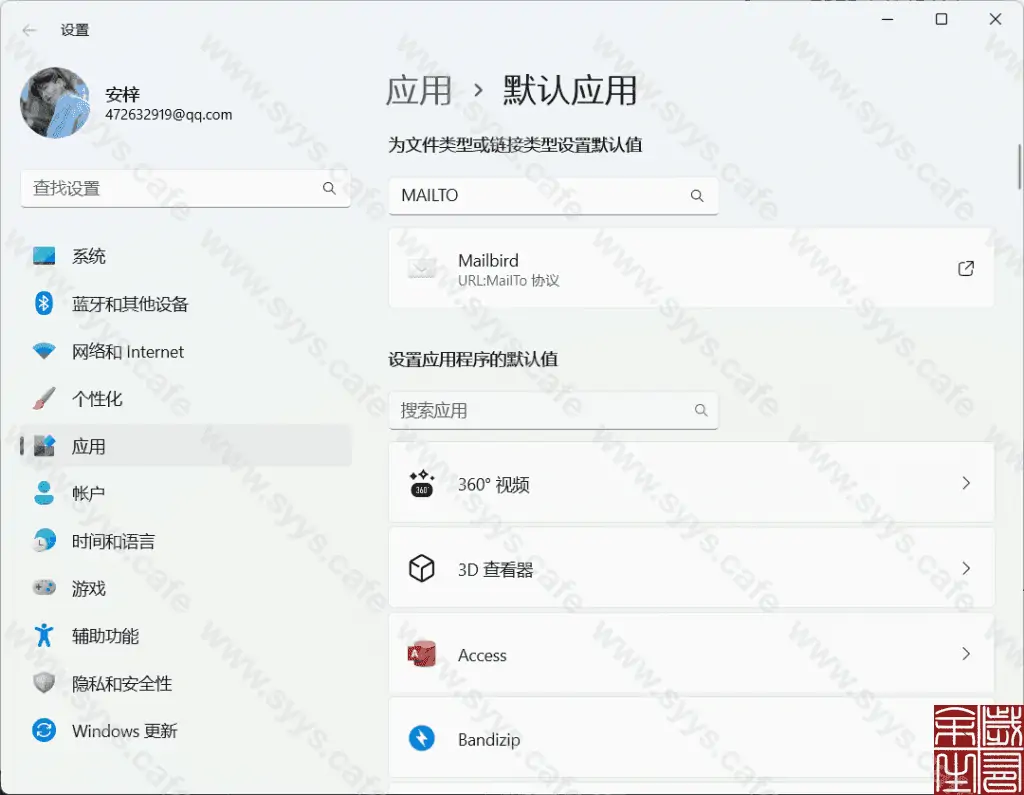Click the Access app icon
The width and height of the screenshot is (1024, 795).
tap(423, 654)
